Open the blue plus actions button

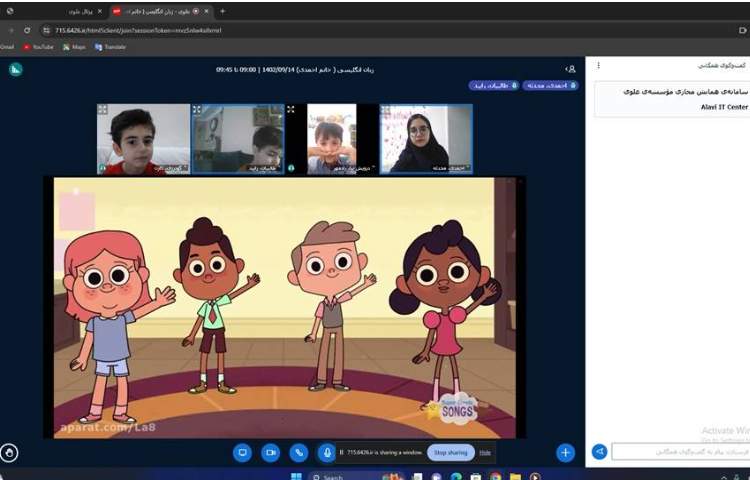(565, 452)
